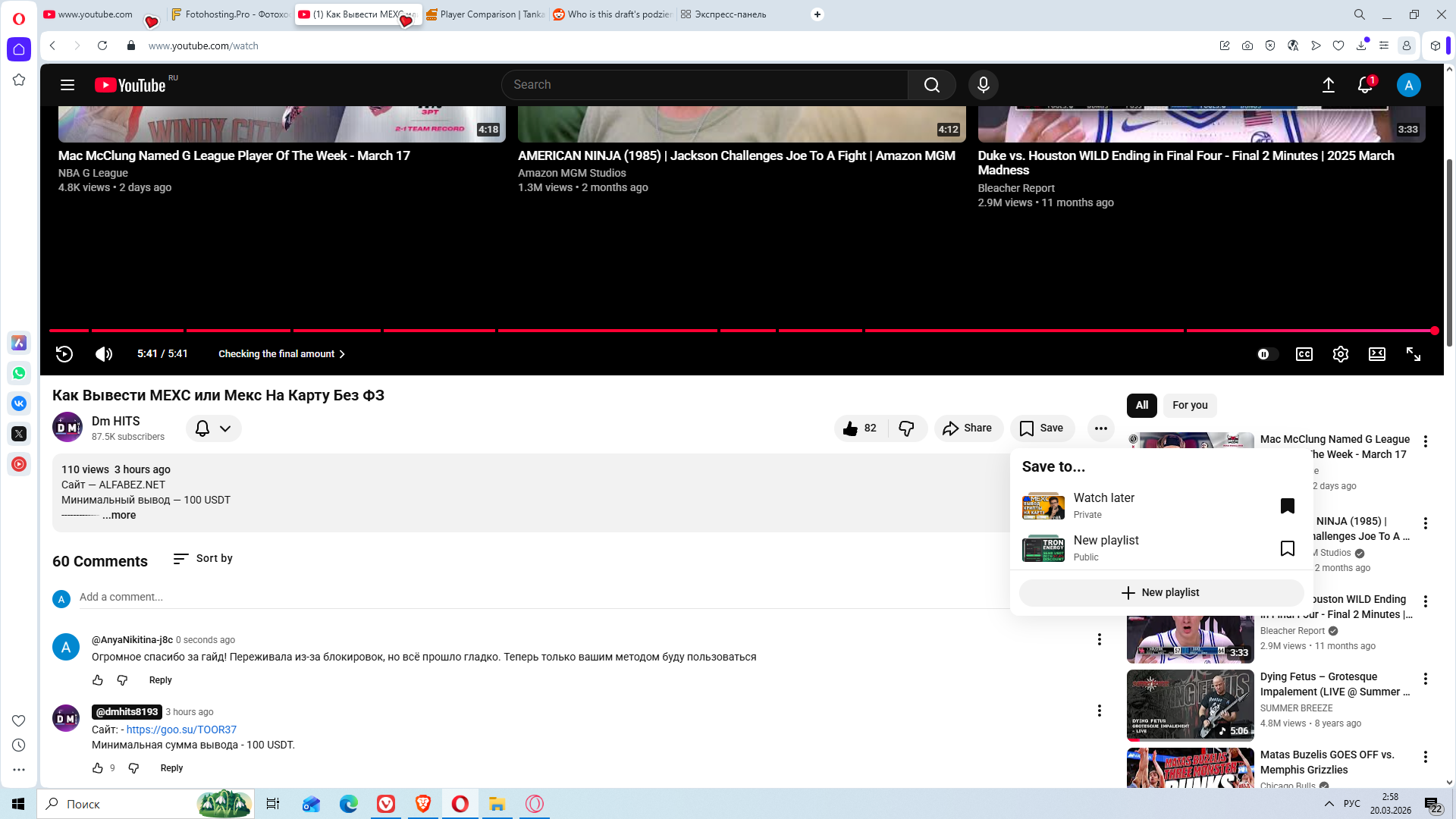Image resolution: width=1456 pixels, height=819 pixels.
Task: Select the 'For you' tab
Action: pyautogui.click(x=1189, y=406)
